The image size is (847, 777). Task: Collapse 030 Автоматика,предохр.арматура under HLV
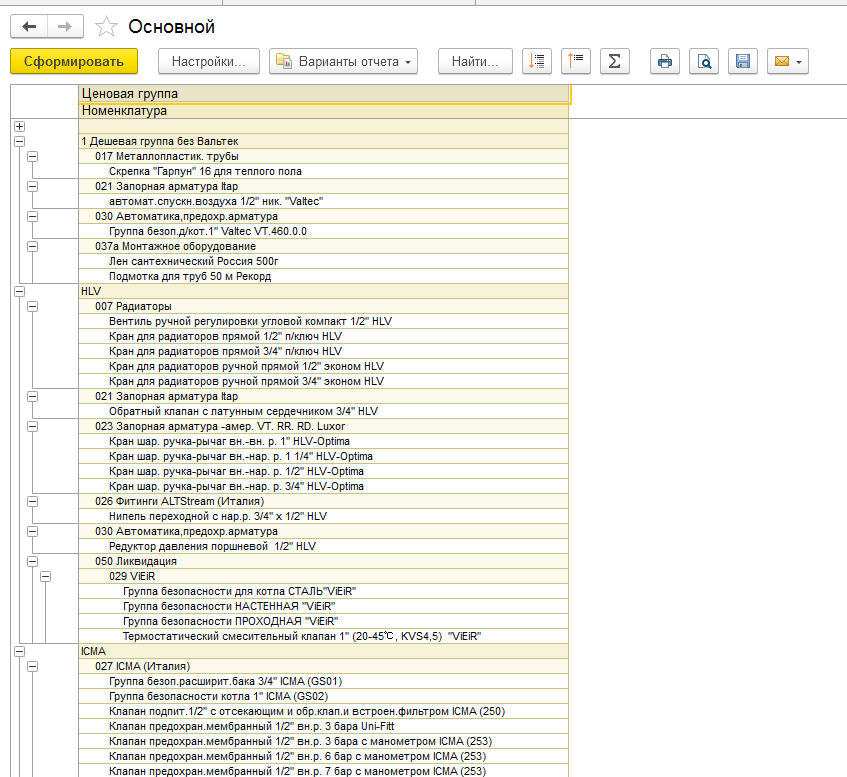coord(32,532)
